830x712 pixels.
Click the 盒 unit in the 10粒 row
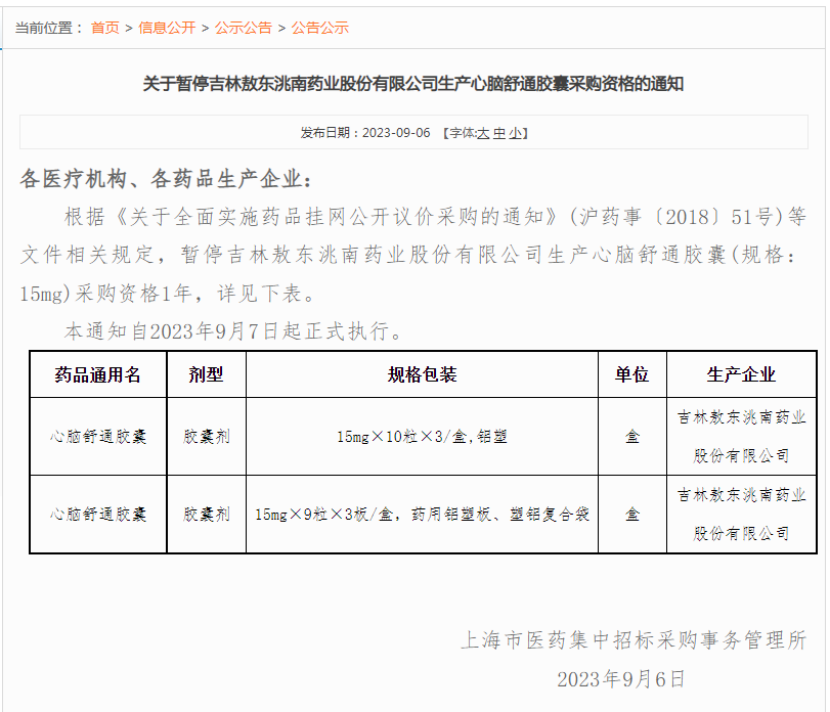coord(632,437)
